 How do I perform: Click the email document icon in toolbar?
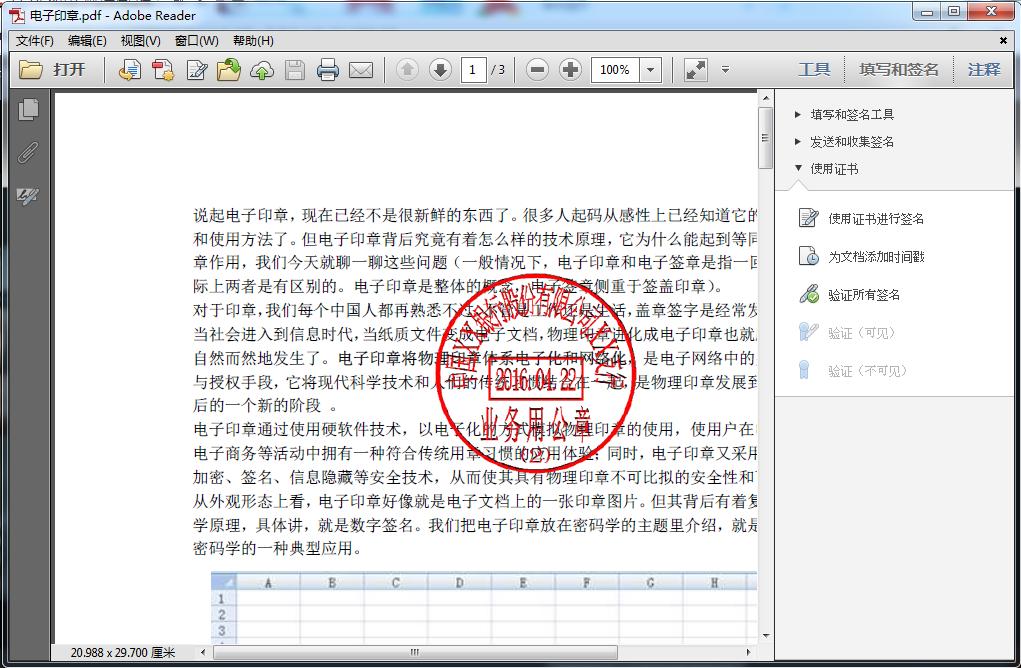pos(362,69)
